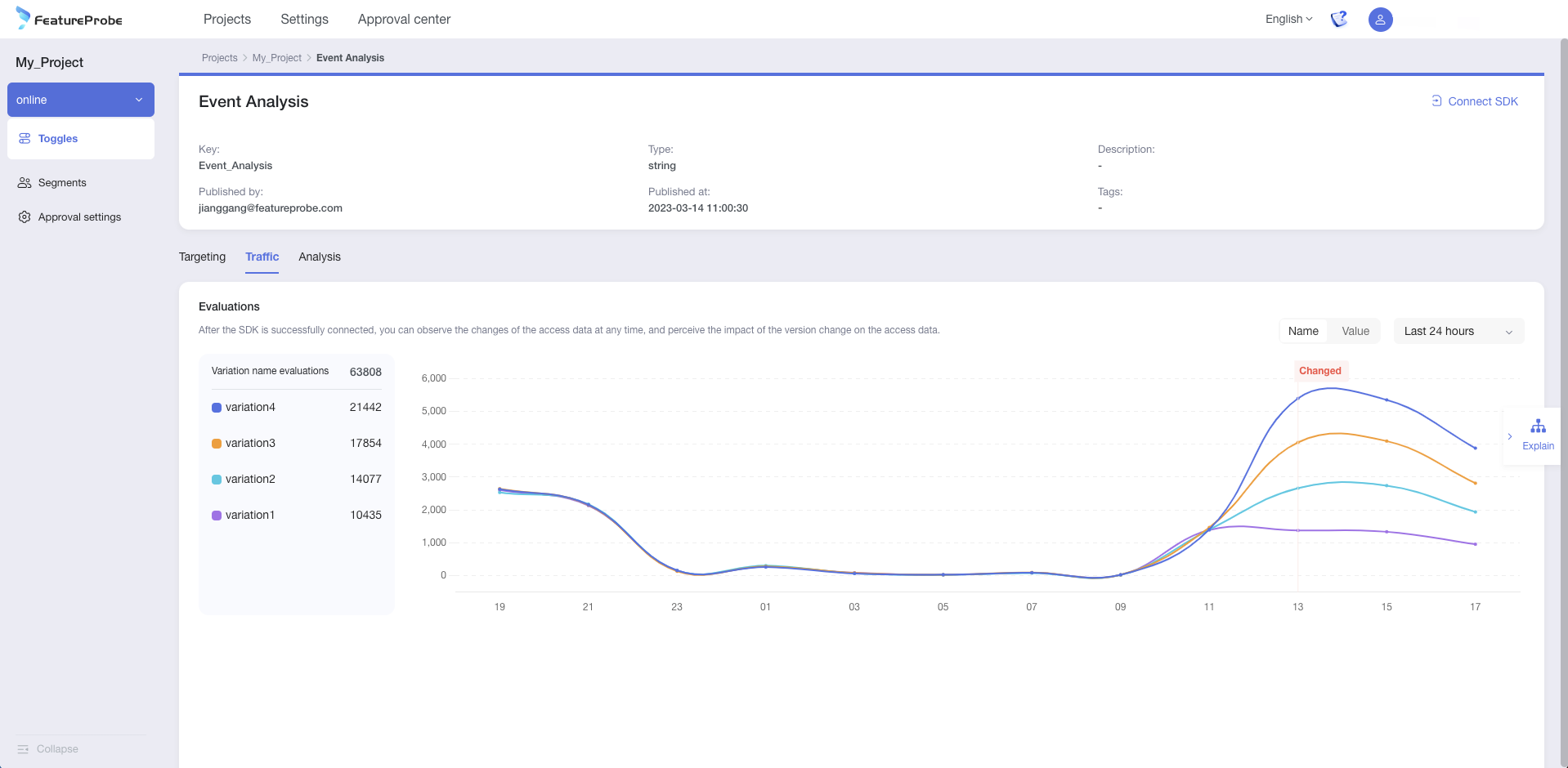Switch evaluations view to Name
The height and width of the screenshot is (768, 1568).
click(1303, 331)
